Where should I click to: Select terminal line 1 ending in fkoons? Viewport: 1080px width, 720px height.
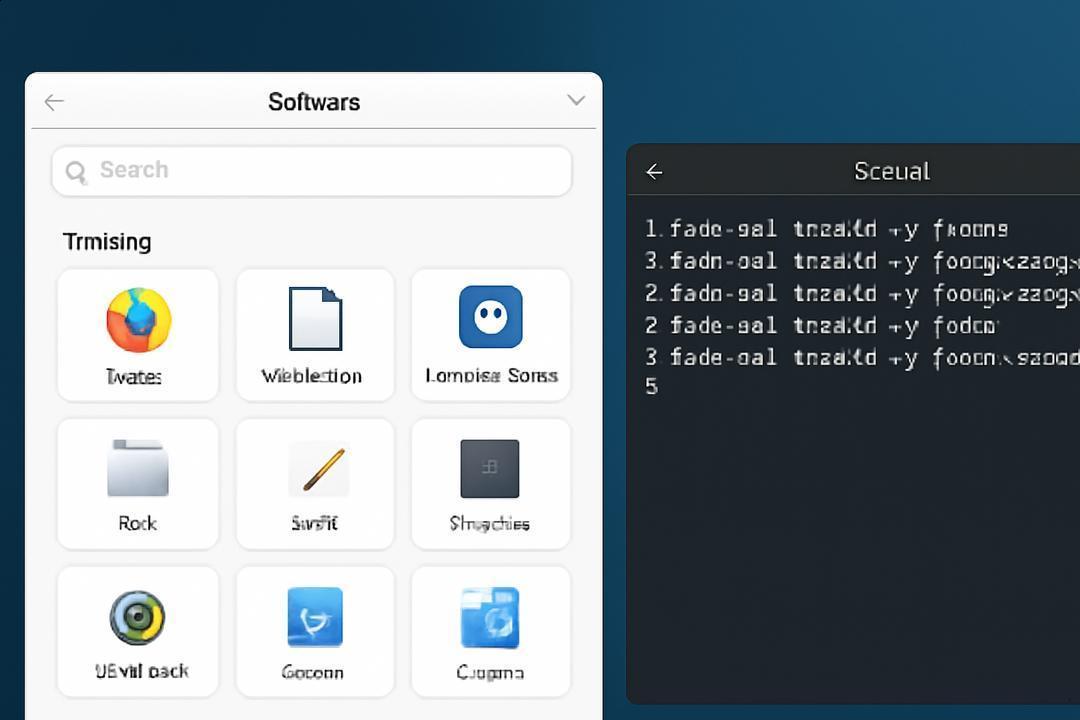pyautogui.click(x=827, y=229)
